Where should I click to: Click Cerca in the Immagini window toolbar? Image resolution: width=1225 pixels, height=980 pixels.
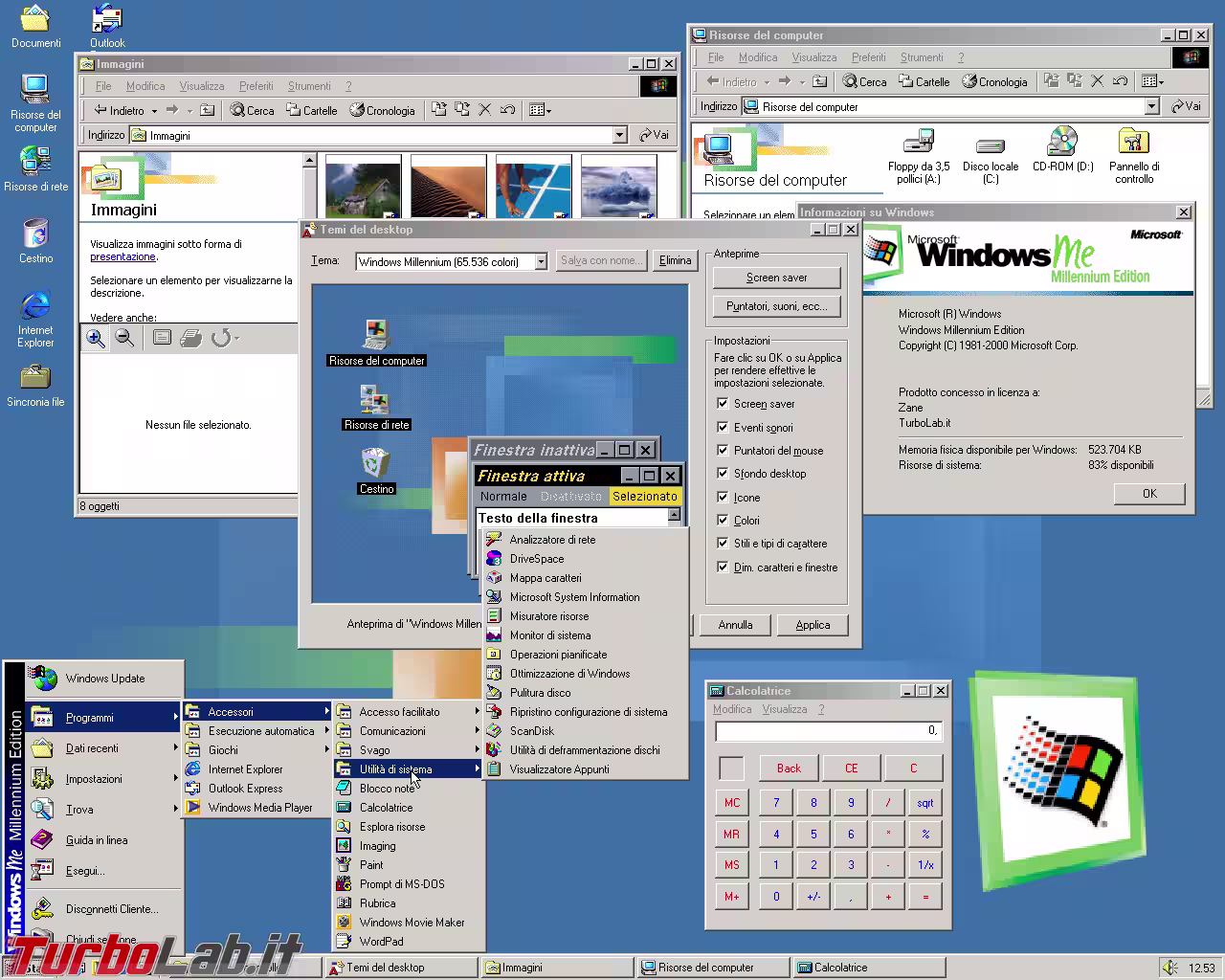coord(252,110)
